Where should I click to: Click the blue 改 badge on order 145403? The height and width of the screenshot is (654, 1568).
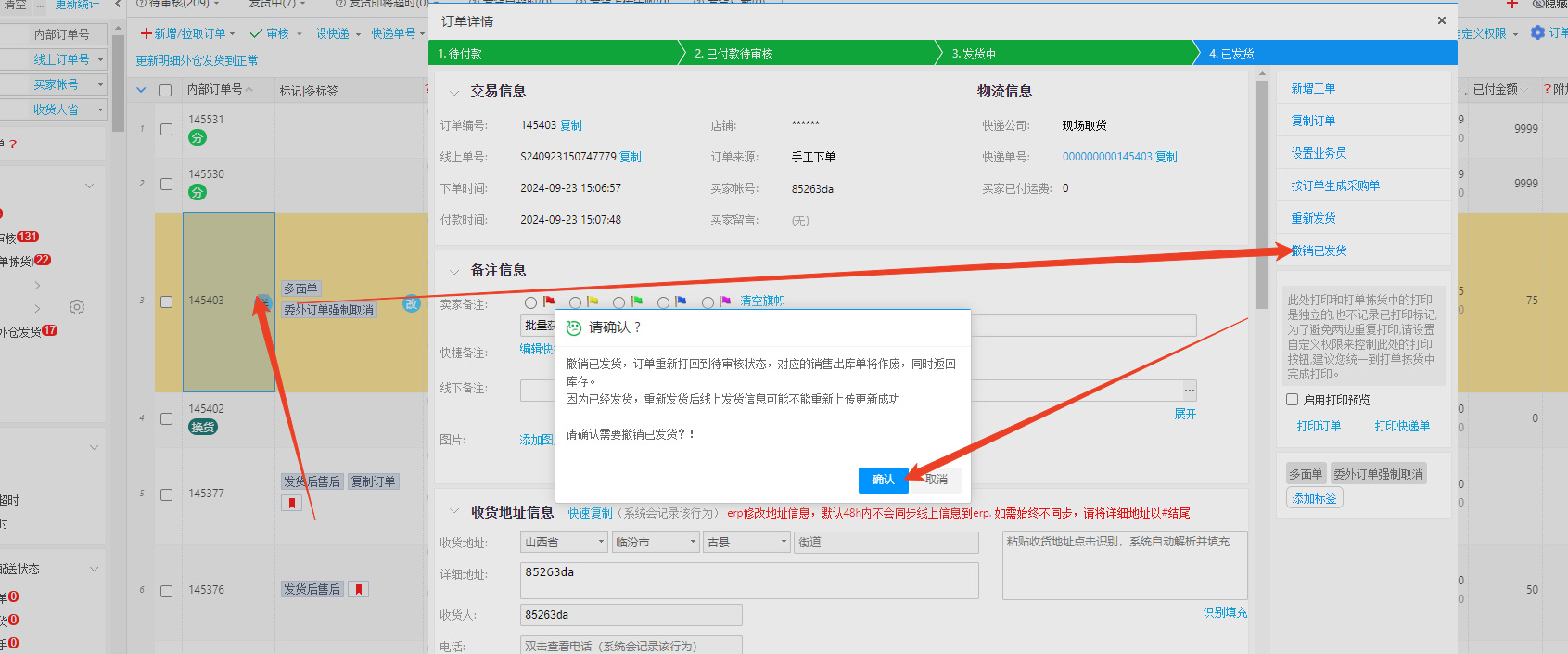click(x=412, y=303)
